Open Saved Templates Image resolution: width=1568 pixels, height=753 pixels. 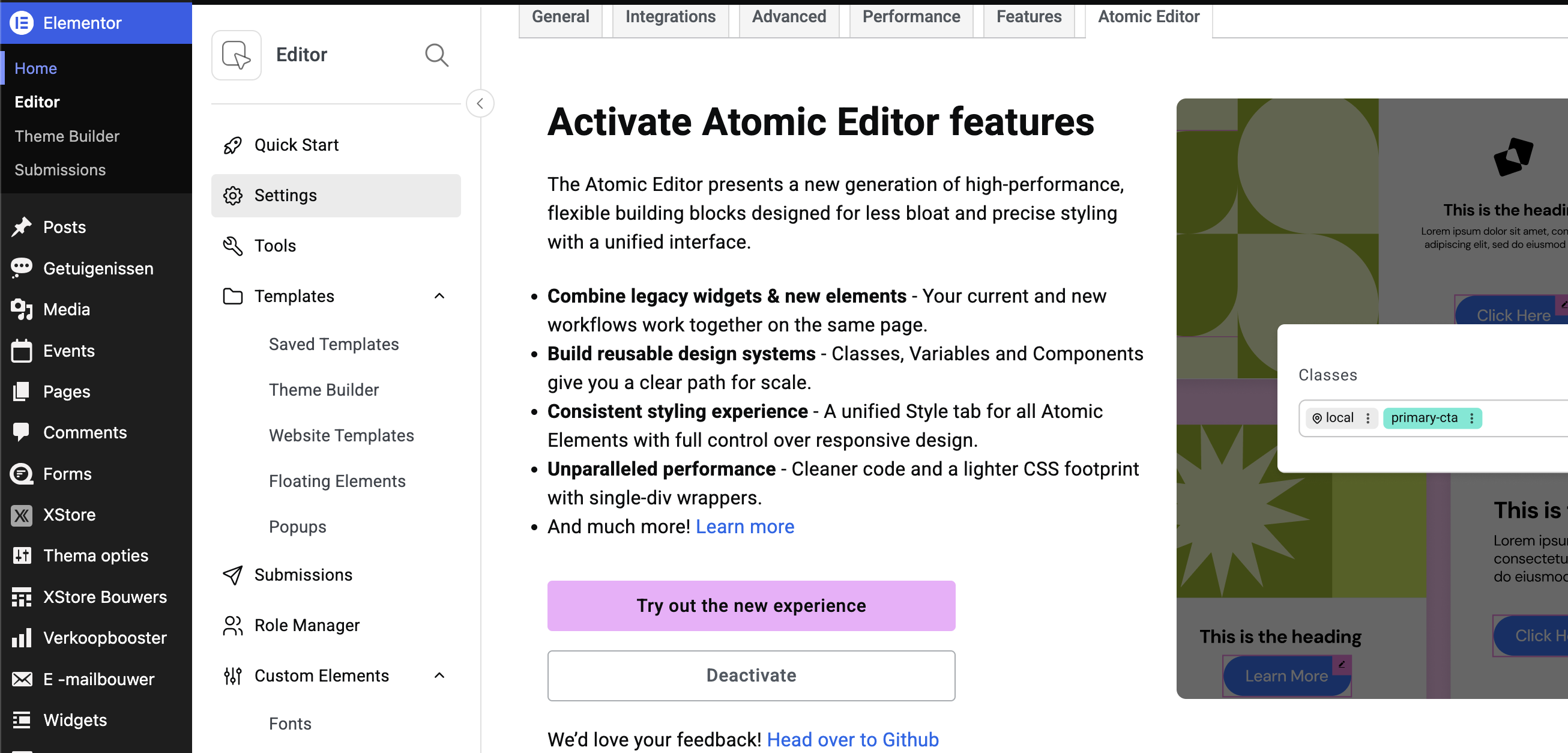pos(334,345)
